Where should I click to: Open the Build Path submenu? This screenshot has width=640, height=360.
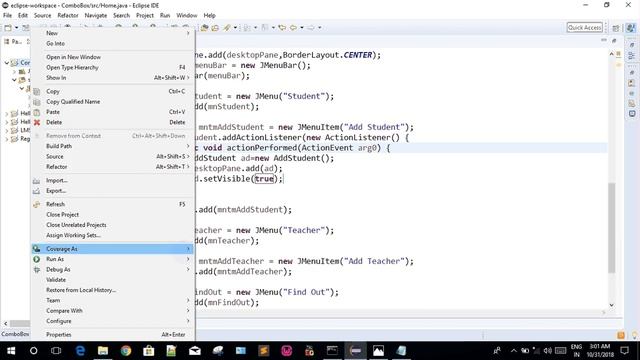[113, 146]
